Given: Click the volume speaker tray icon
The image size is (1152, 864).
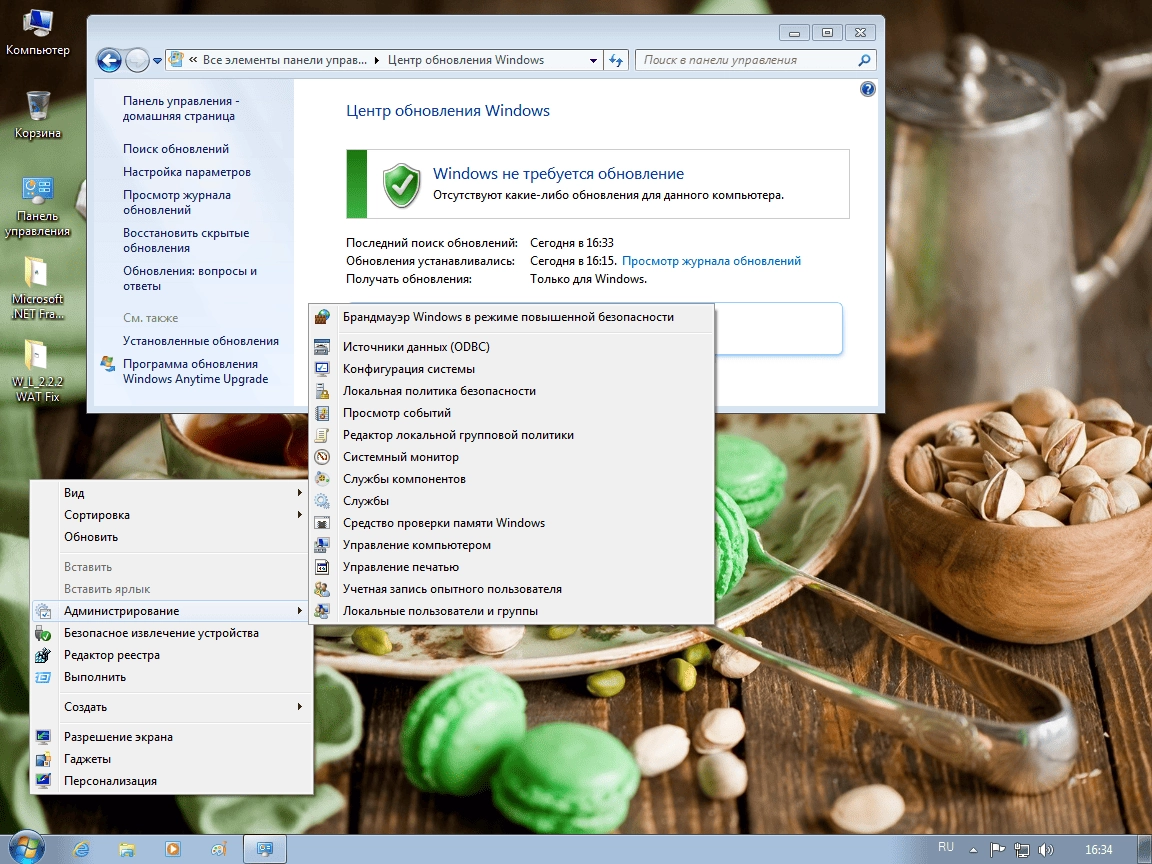Looking at the screenshot, I should tap(1045, 849).
